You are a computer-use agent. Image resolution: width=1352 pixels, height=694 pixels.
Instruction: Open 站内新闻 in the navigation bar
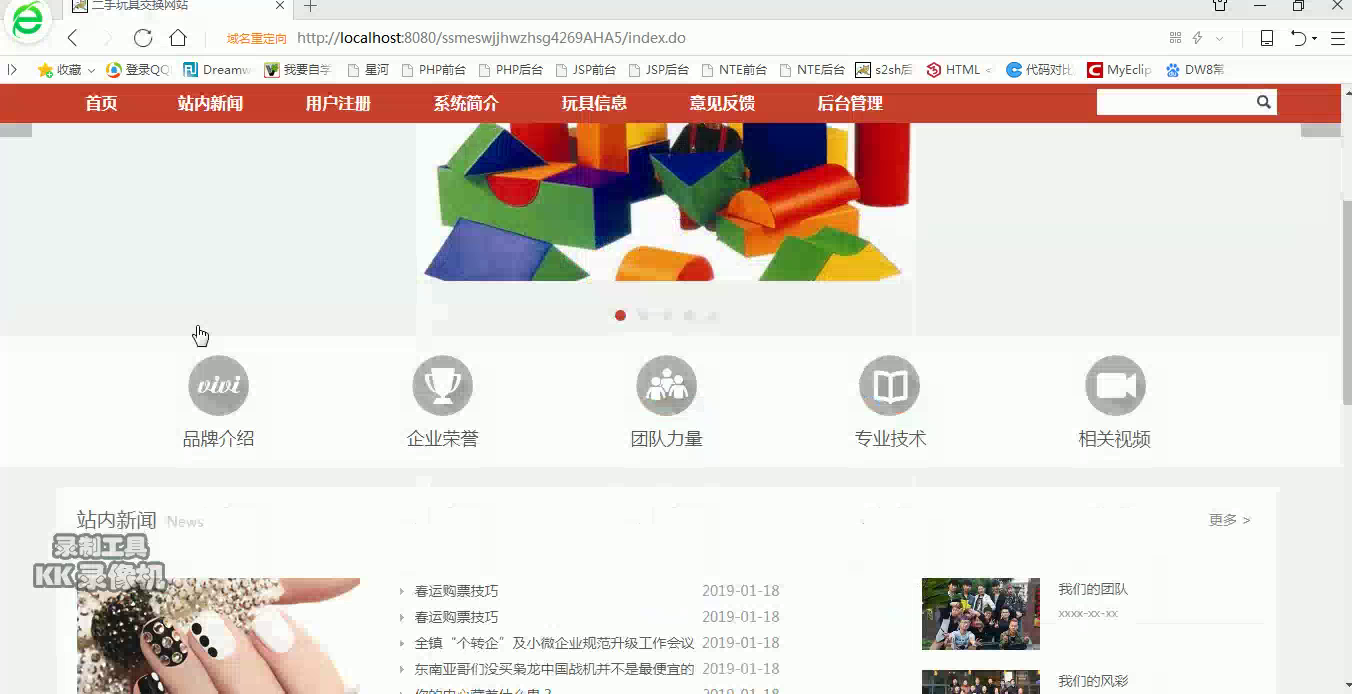tap(210, 103)
